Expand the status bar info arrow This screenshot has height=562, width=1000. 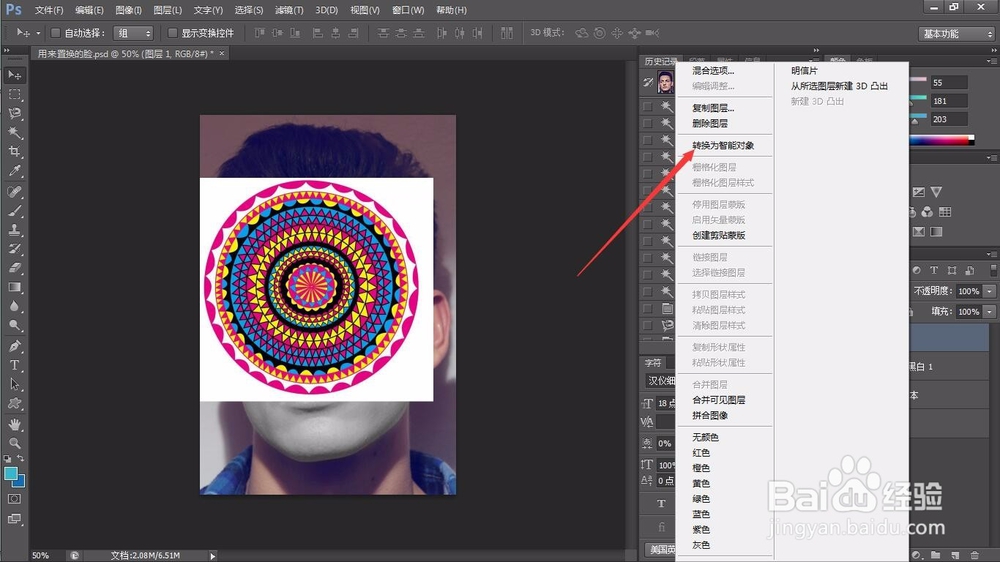212,556
